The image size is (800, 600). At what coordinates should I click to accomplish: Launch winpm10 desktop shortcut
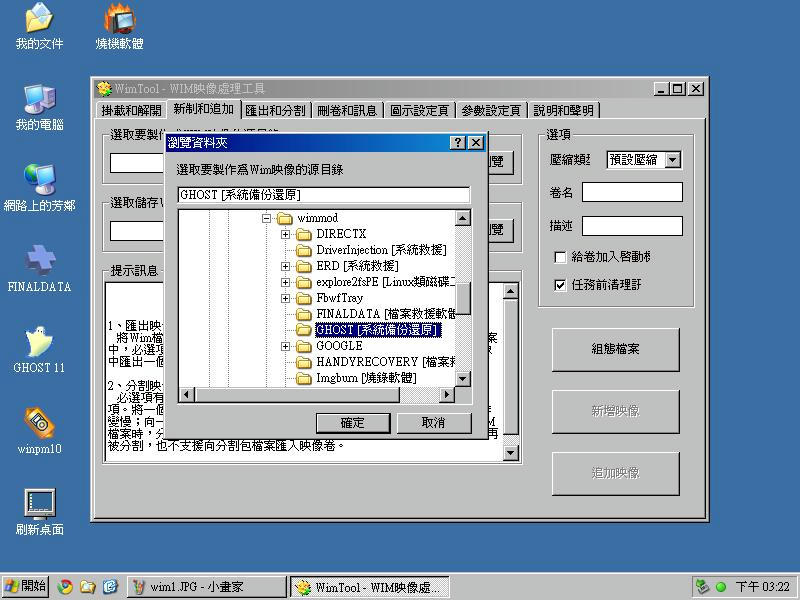[39, 431]
